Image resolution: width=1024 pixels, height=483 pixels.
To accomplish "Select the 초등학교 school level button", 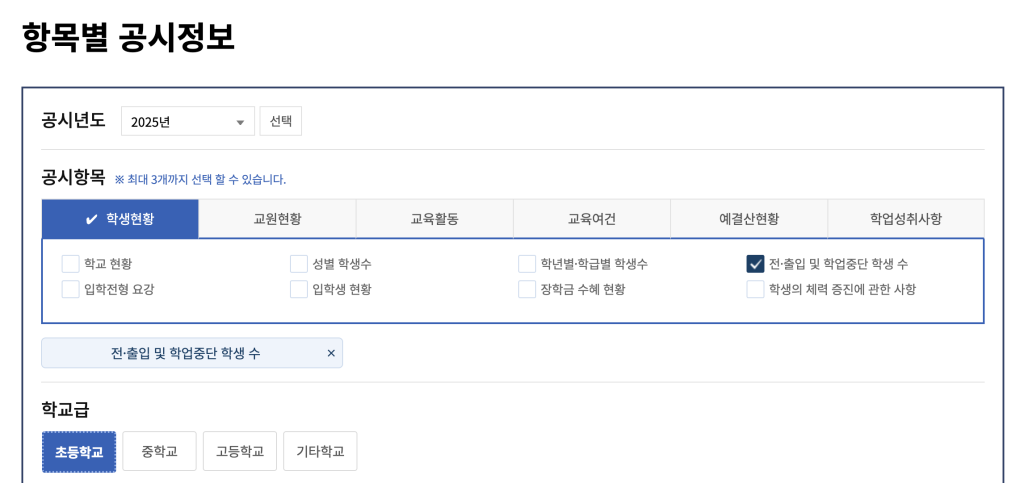I will pos(79,452).
